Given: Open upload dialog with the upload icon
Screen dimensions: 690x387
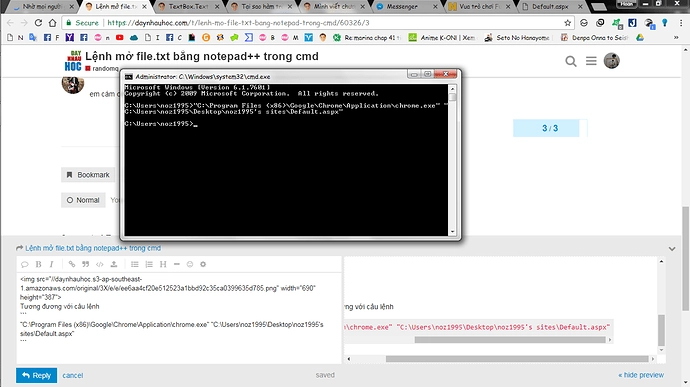Looking at the screenshot, I should pos(114,264).
